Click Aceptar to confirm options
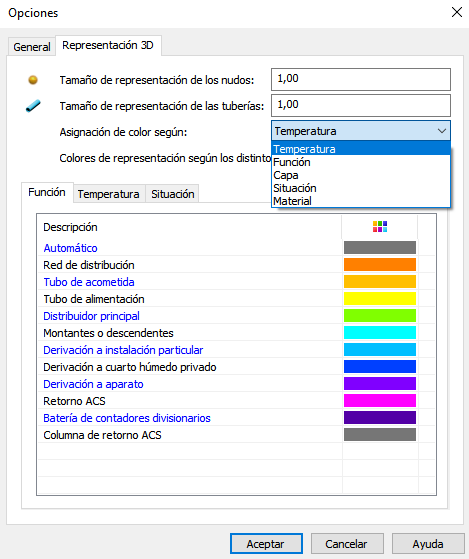The width and height of the screenshot is (469, 559). coord(266,544)
